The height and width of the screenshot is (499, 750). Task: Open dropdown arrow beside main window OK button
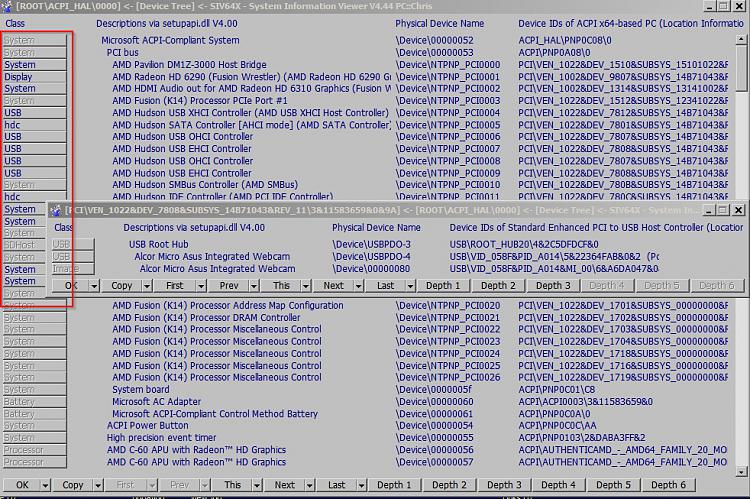[x=45, y=485]
